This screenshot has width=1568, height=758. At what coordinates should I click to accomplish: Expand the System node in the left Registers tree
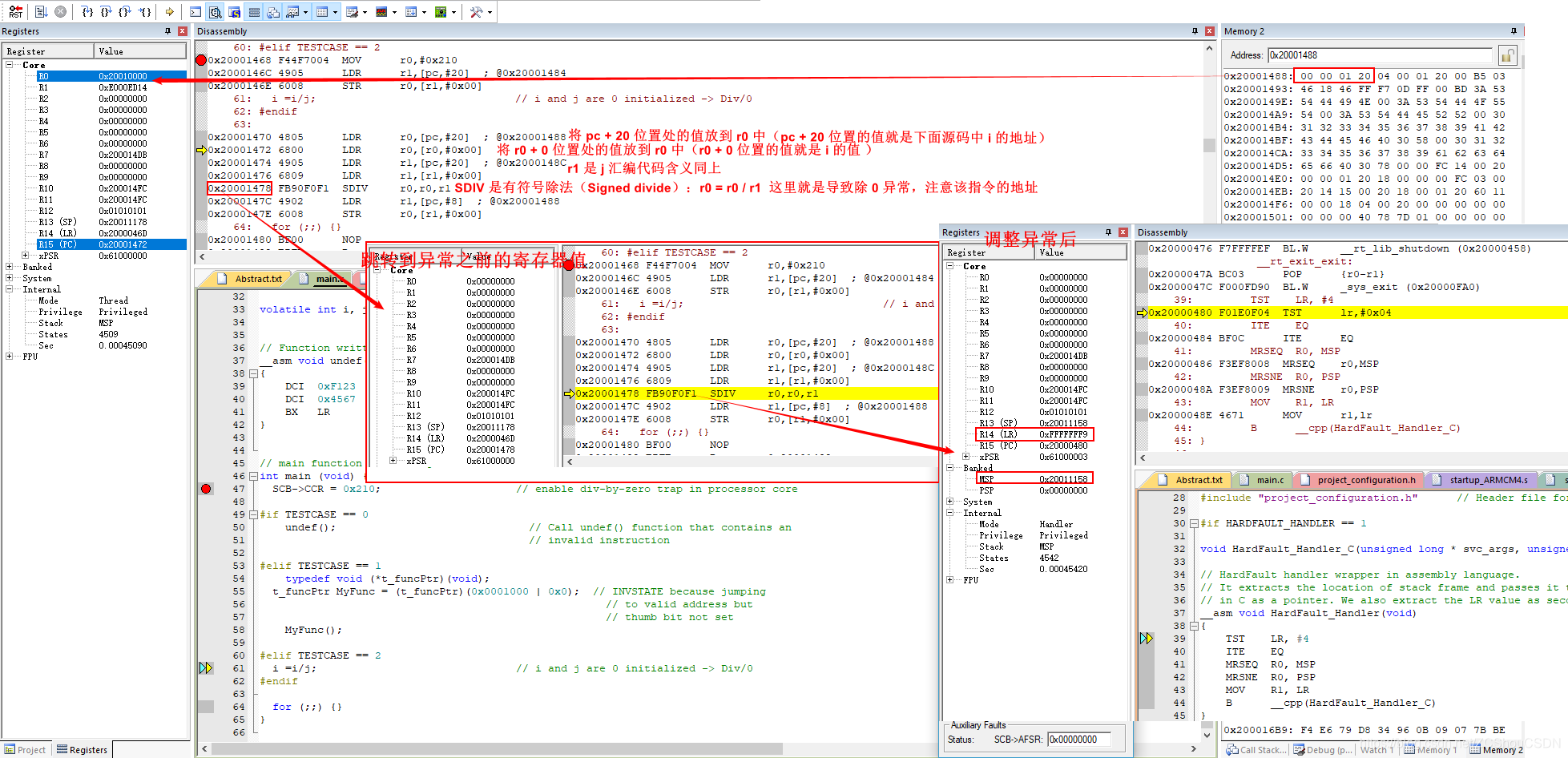click(x=10, y=278)
